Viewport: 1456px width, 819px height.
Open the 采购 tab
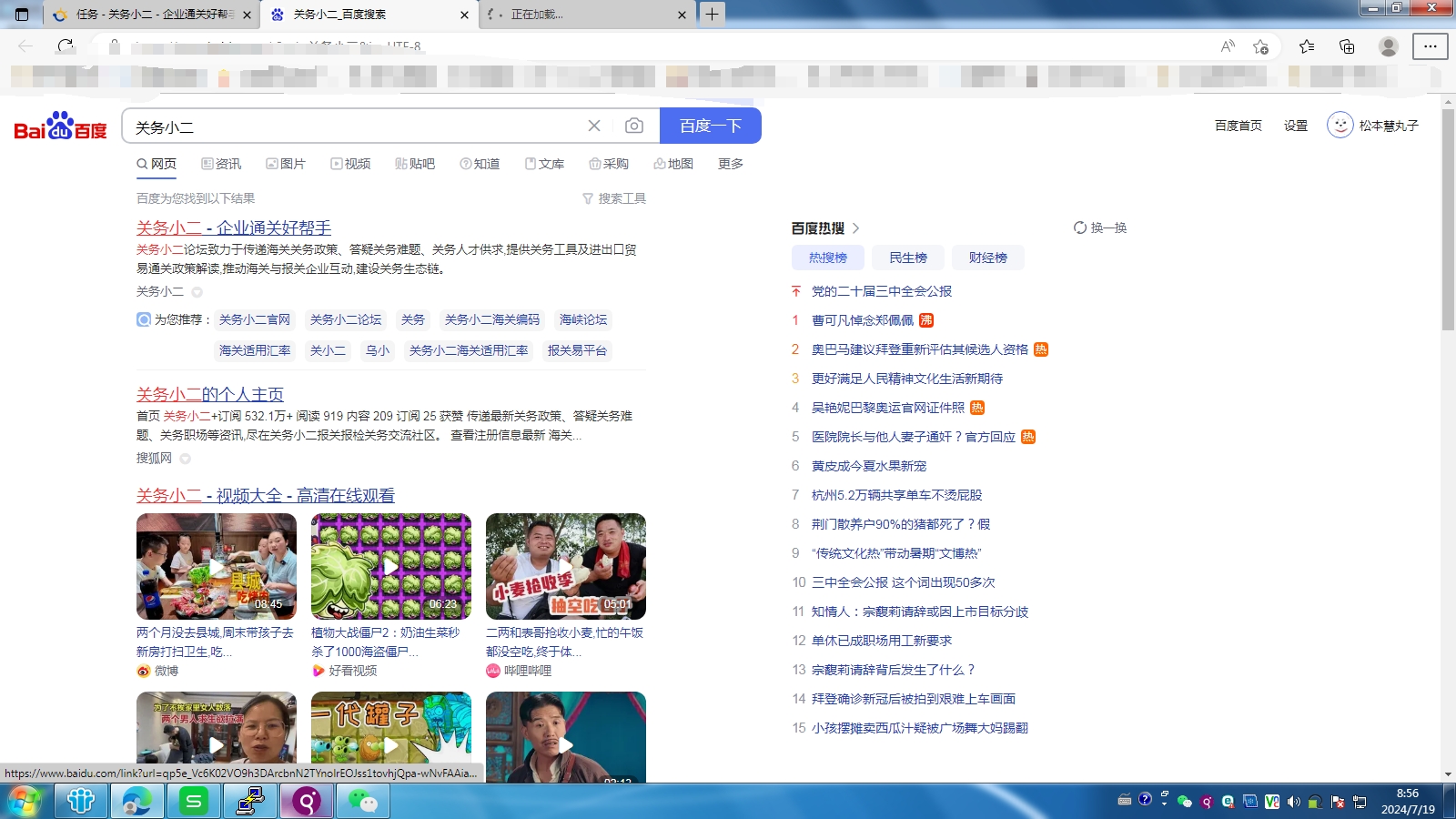tap(609, 164)
